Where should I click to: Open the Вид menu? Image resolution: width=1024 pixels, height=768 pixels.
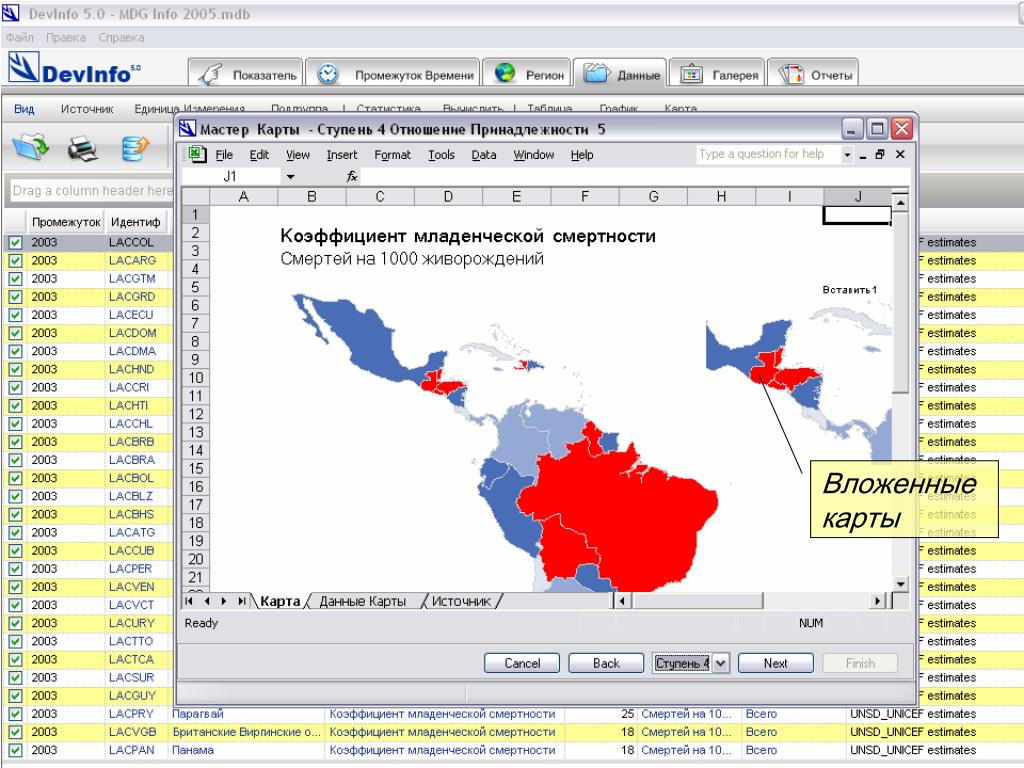pyautogui.click(x=24, y=109)
